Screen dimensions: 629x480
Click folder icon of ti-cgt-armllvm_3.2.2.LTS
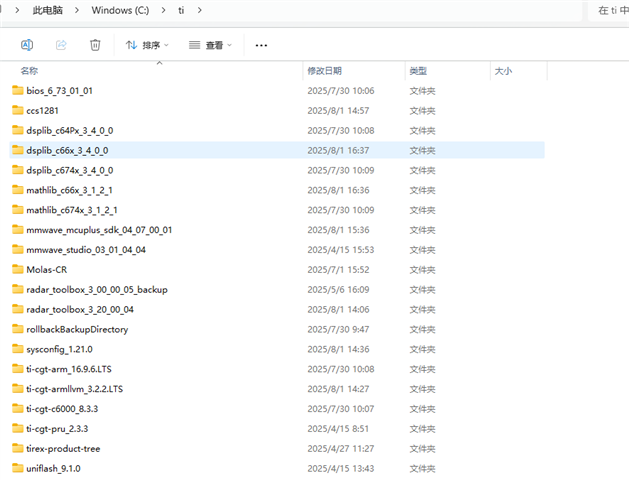click(x=18, y=389)
